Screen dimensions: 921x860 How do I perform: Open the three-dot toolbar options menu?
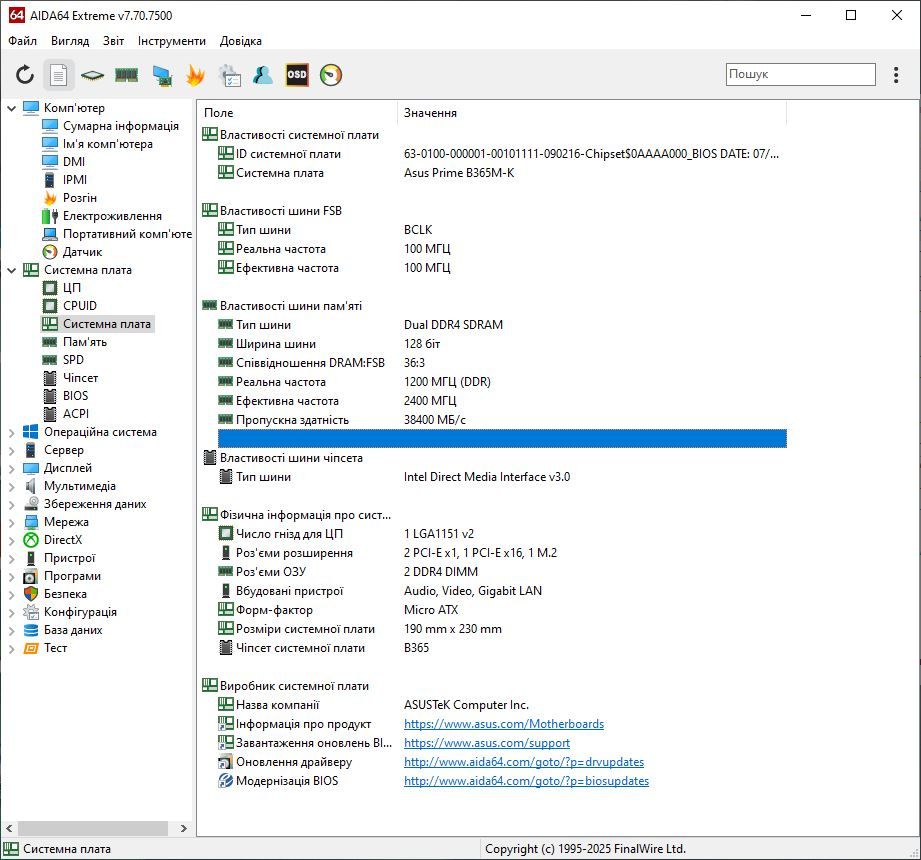[x=896, y=75]
